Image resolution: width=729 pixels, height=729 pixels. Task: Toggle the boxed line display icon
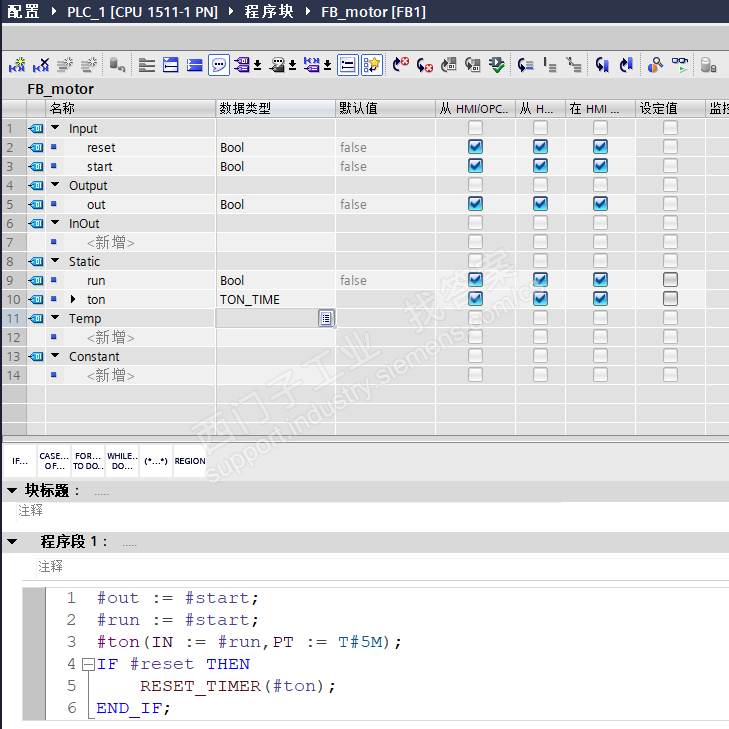click(x=348, y=65)
